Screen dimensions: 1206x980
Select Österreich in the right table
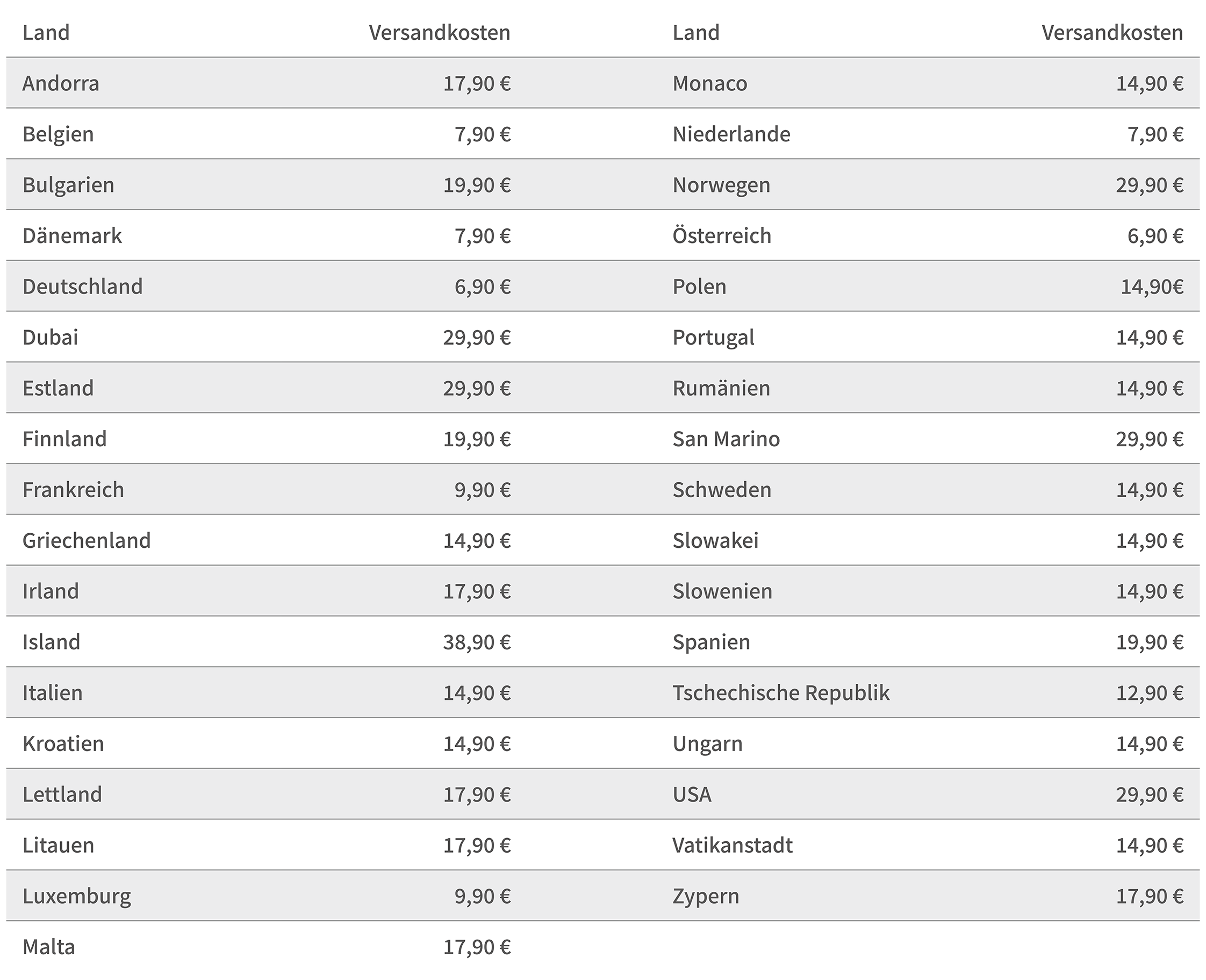pyautogui.click(x=722, y=236)
